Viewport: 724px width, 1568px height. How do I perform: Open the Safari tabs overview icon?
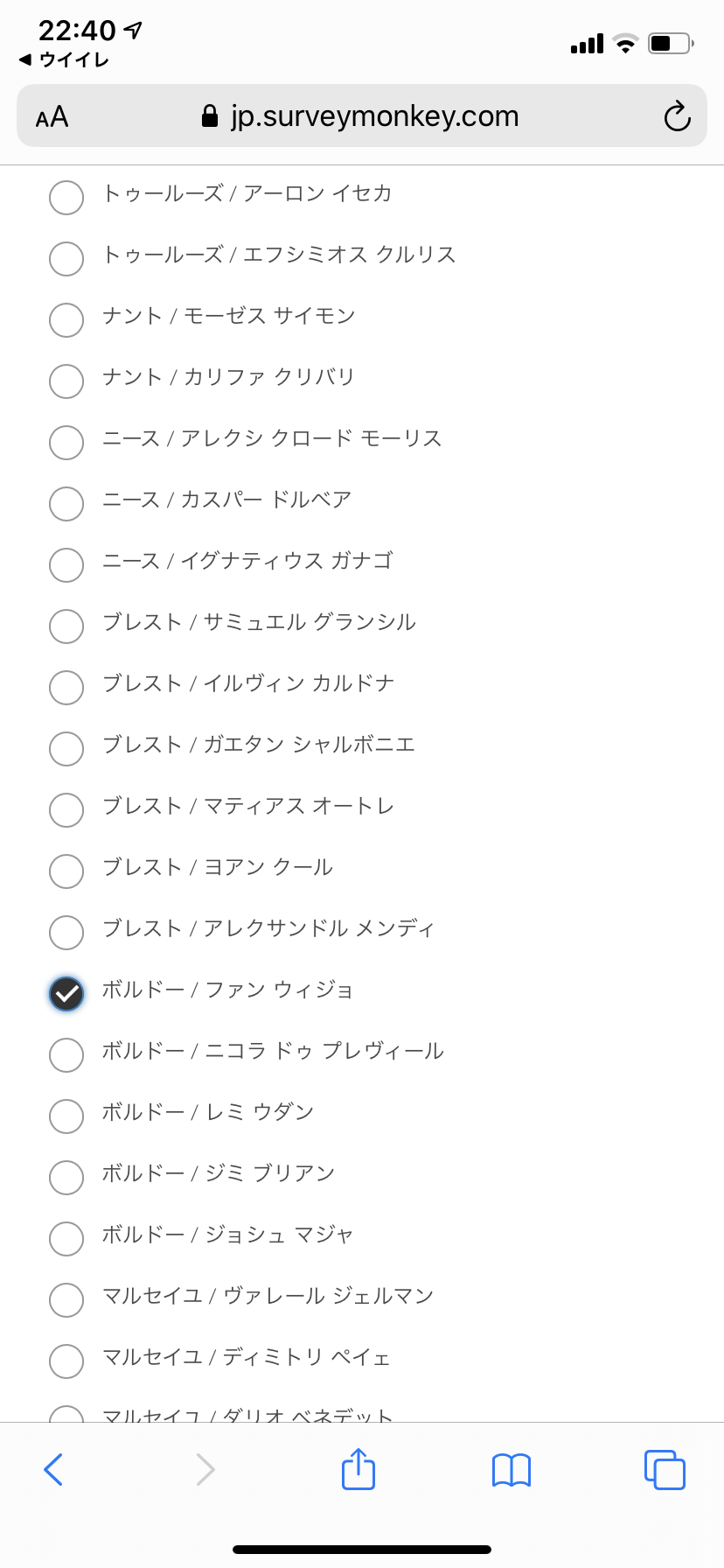click(x=665, y=1469)
